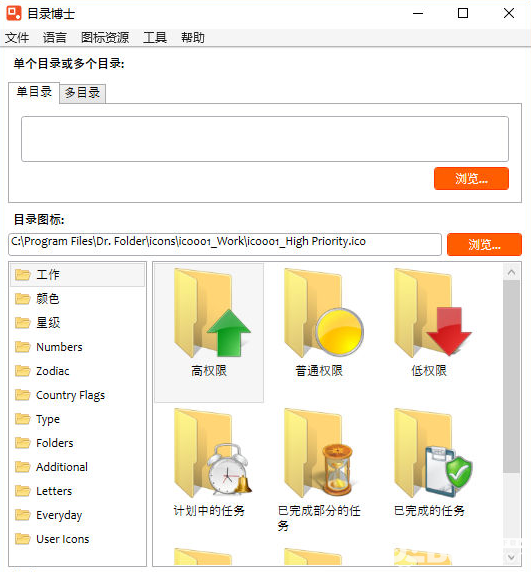Click the 目录博士 app logo in title bar
The width and height of the screenshot is (531, 572).
point(14,13)
